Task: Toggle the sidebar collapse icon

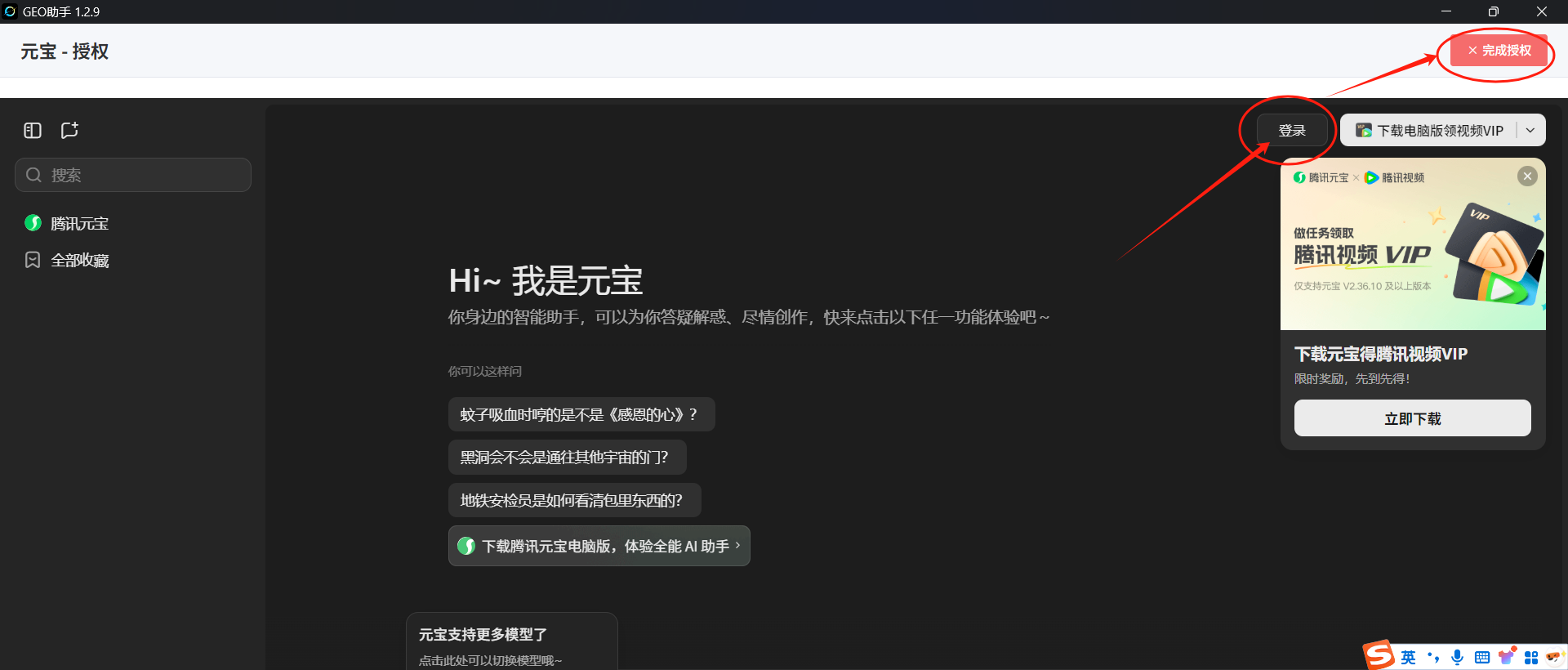Action: [33, 131]
